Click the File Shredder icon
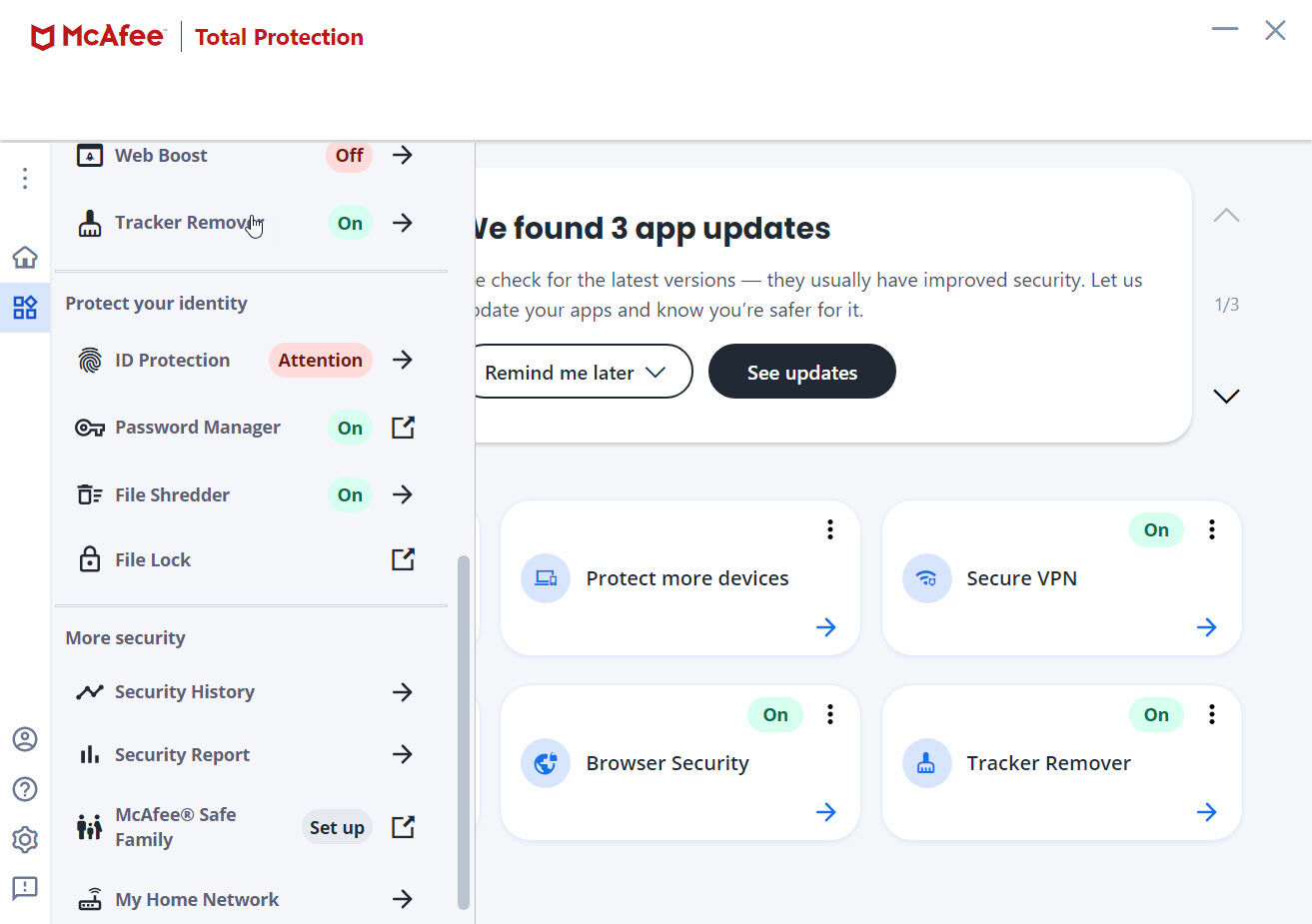The height and width of the screenshot is (924, 1312). (90, 495)
